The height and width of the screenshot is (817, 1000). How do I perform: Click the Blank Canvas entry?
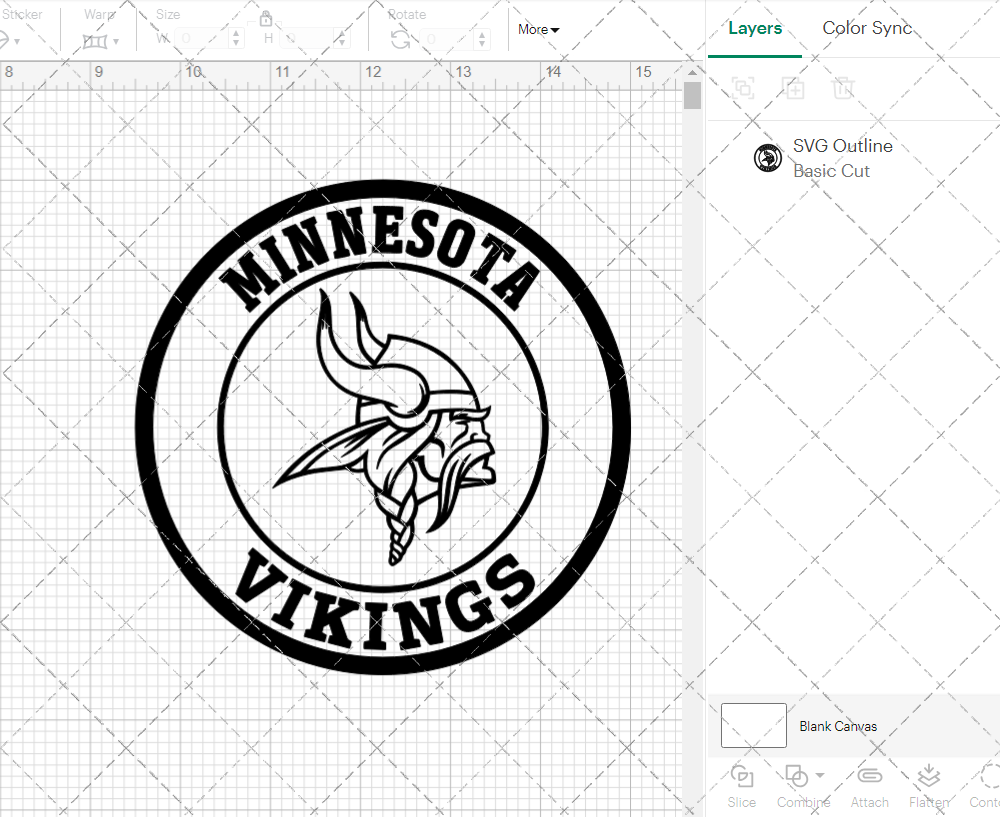pos(839,725)
